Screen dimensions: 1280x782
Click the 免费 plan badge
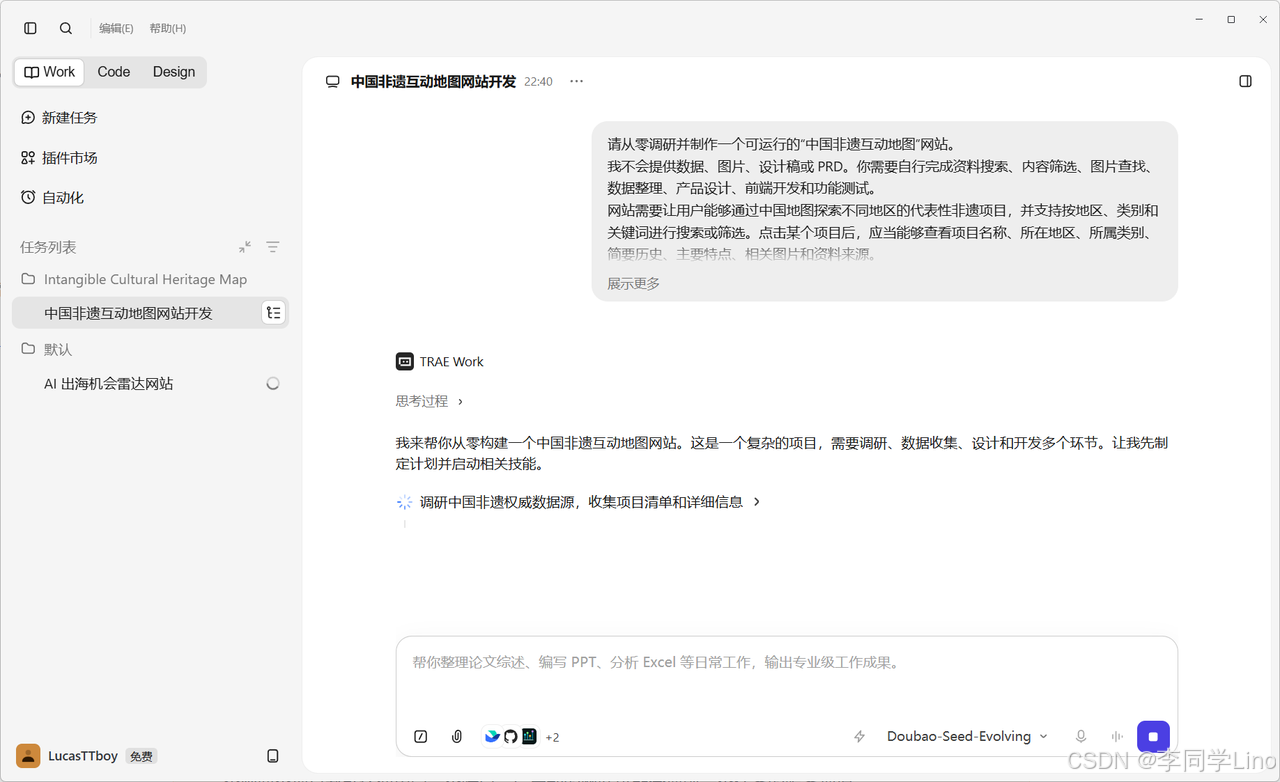[x=142, y=757]
